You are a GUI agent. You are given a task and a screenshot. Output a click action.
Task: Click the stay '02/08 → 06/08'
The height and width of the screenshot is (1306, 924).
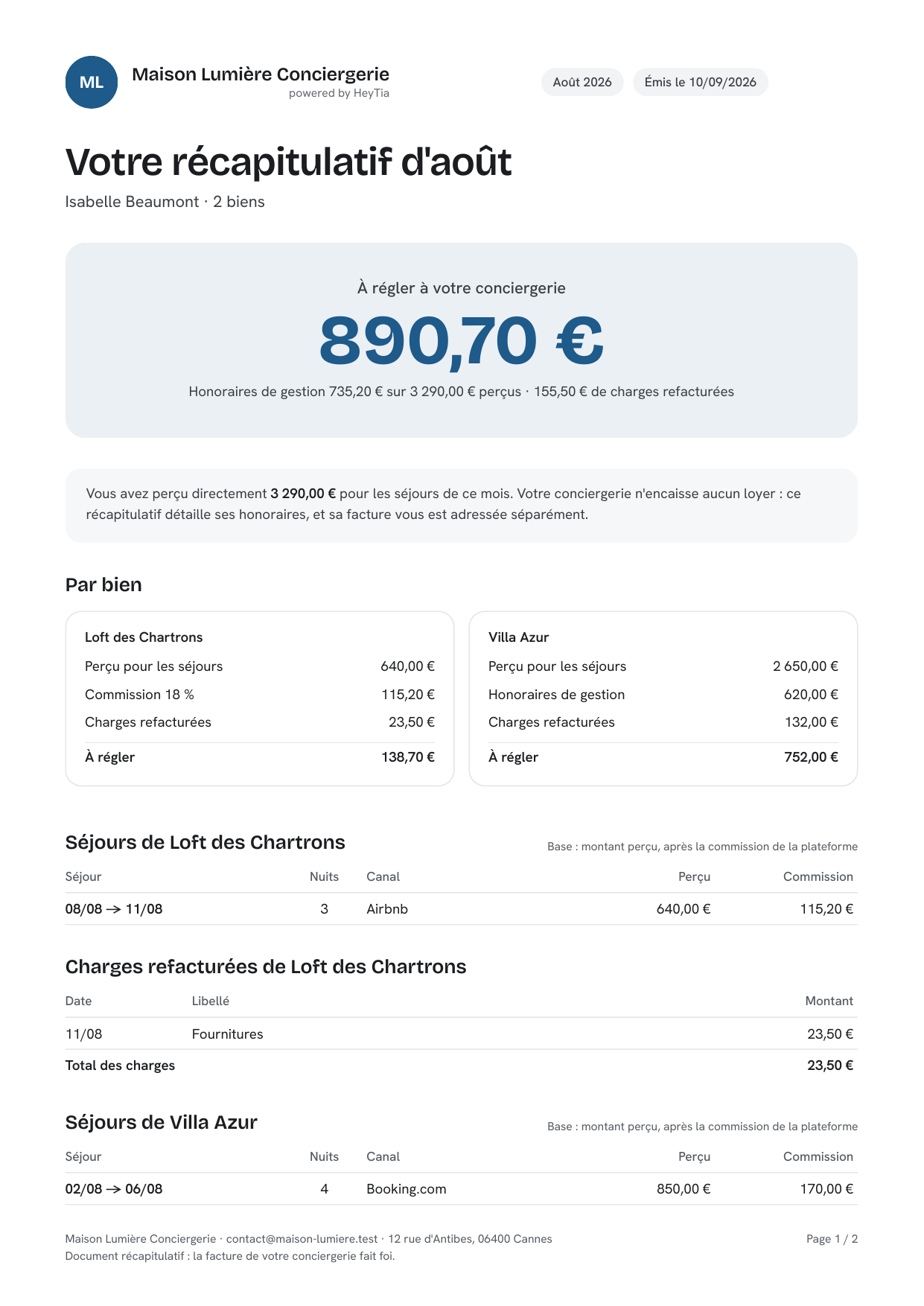[114, 1189]
